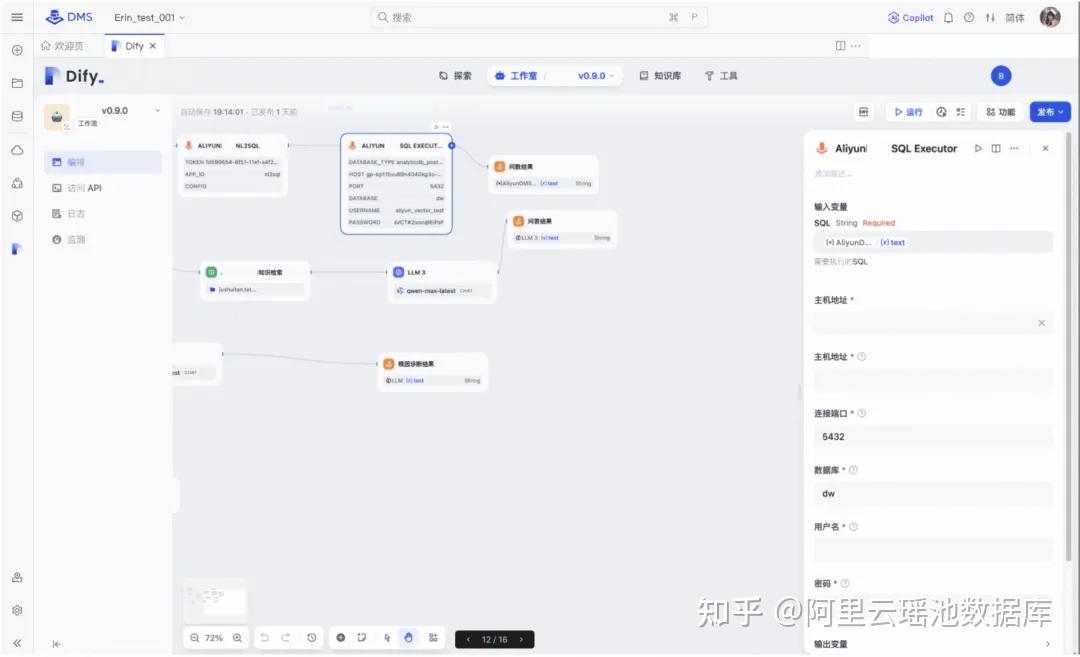Click the edit history clock icon in bottom toolbar
1080x657 pixels.
click(x=312, y=638)
